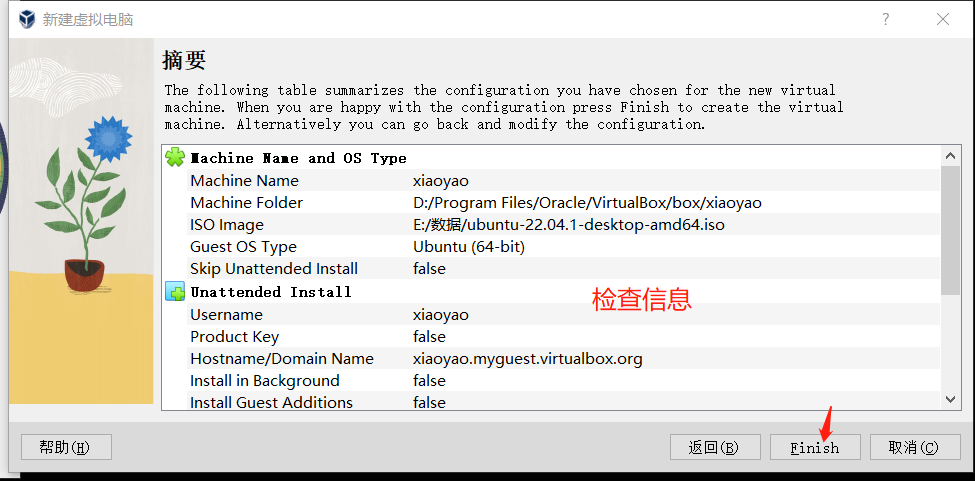Click the green Machine Name and OS Type icon
This screenshot has width=975, height=481.
(175, 158)
